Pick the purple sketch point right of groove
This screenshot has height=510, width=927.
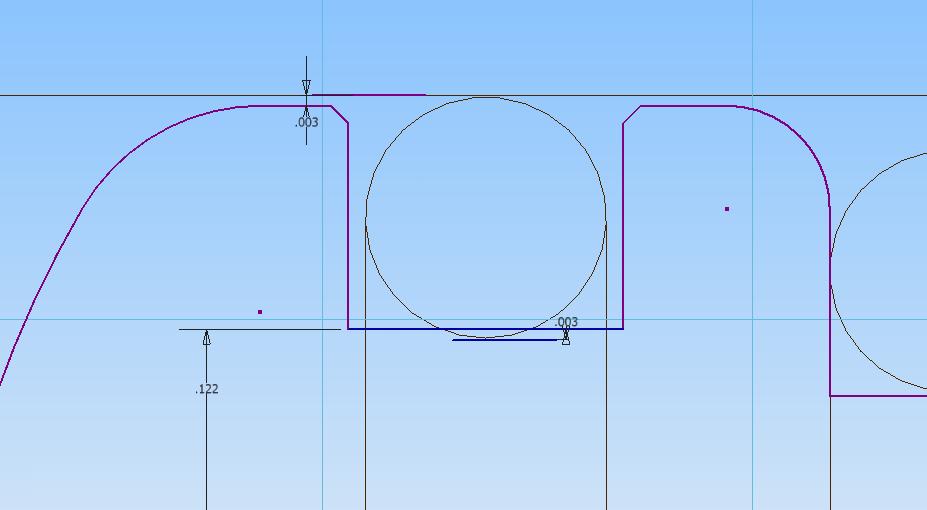pos(727,209)
